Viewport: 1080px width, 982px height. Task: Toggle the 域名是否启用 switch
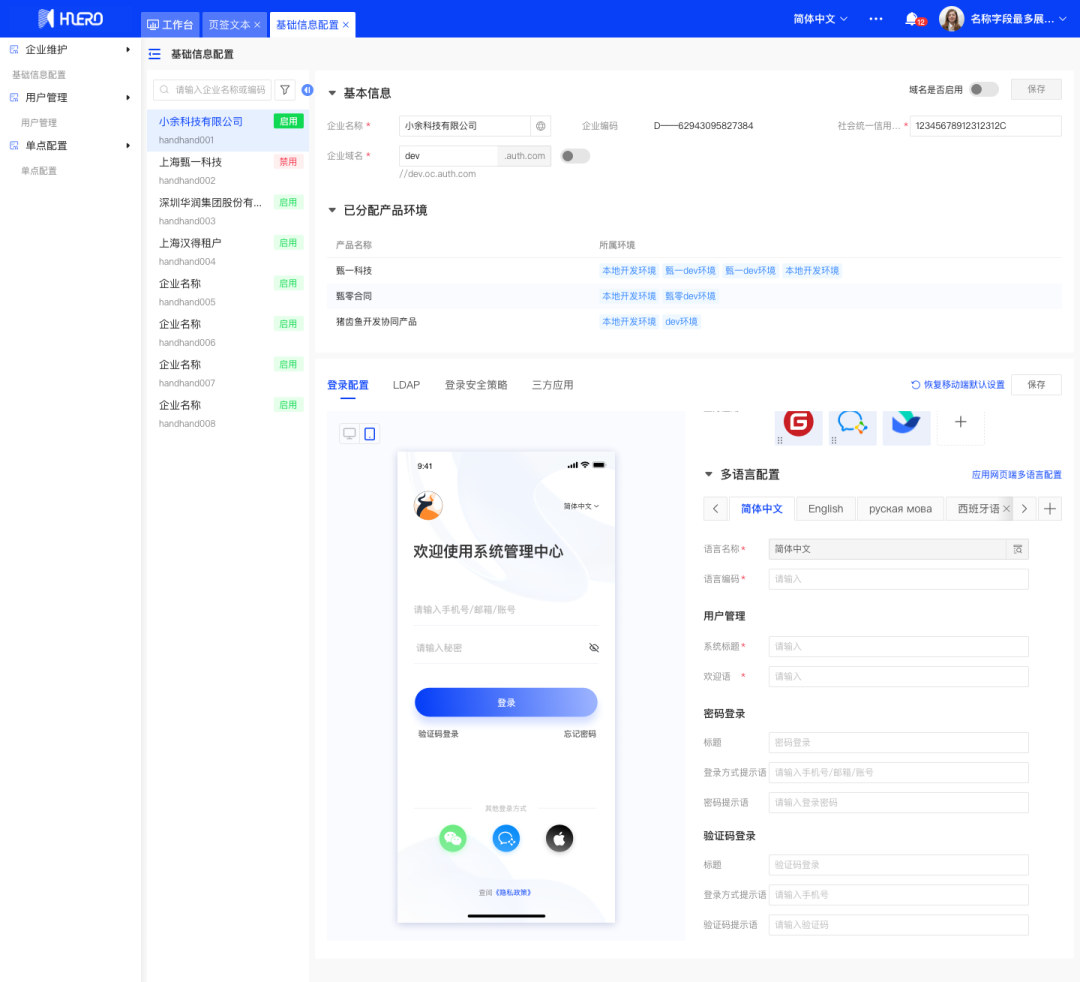983,90
